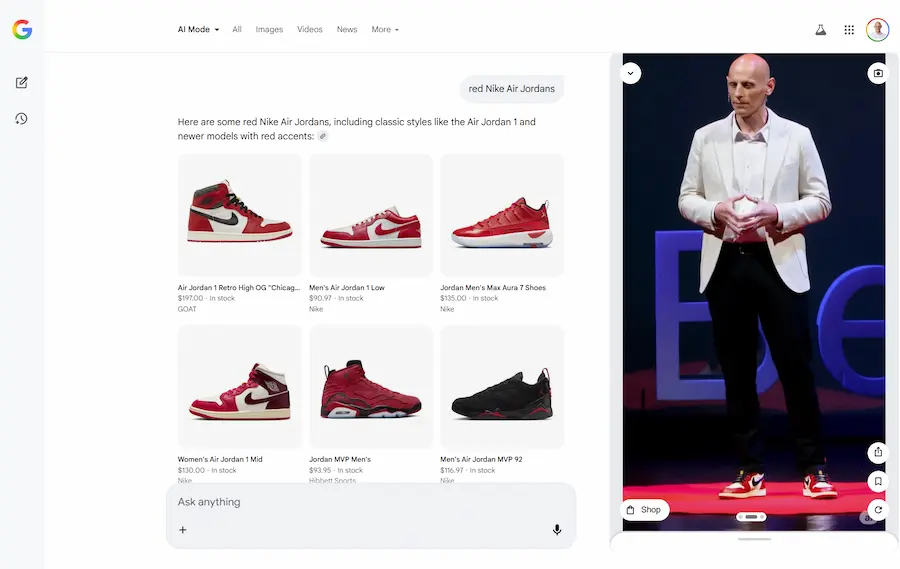The width and height of the screenshot is (900, 569).
Task: Click the Ask anything input field
Action: pos(360,502)
